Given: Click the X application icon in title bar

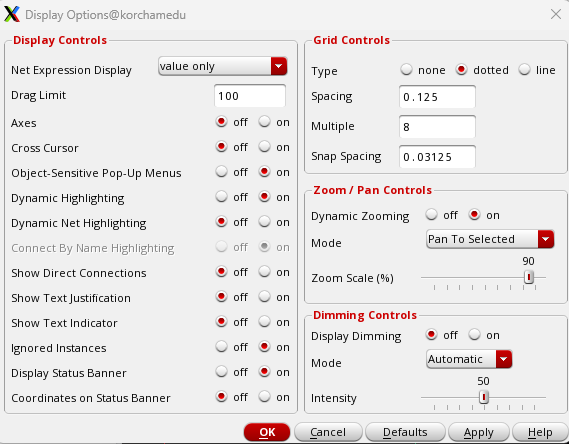Looking at the screenshot, I should (x=12, y=15).
